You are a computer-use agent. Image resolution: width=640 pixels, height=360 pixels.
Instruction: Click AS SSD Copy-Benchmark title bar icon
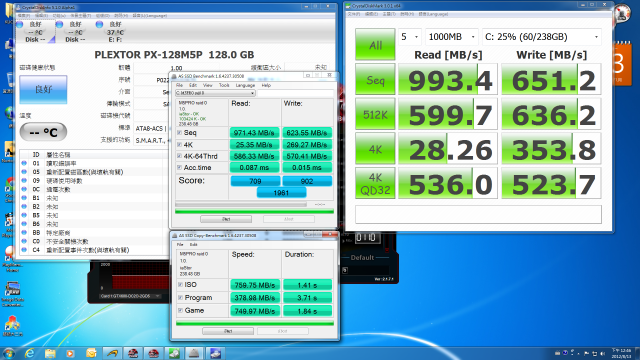175,236
